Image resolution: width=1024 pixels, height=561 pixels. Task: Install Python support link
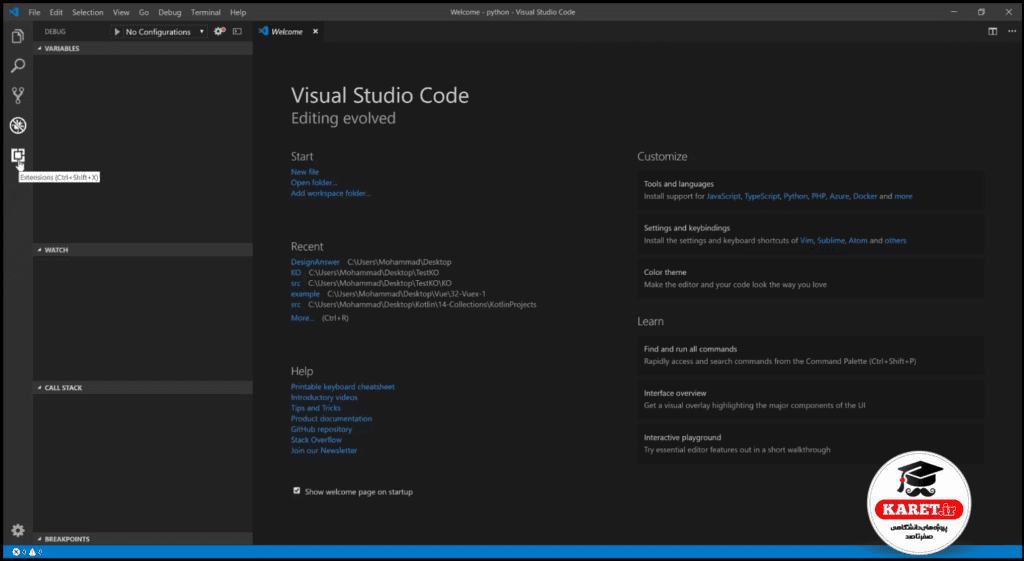pyautogui.click(x=795, y=196)
